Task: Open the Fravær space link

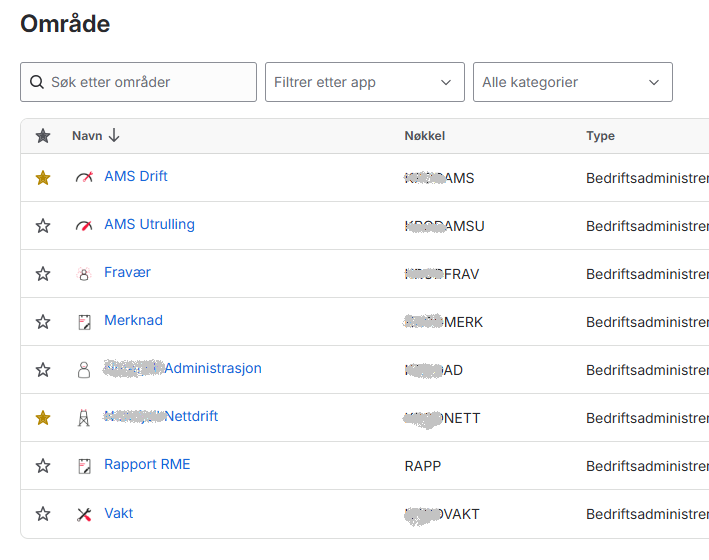Action: 127,272
